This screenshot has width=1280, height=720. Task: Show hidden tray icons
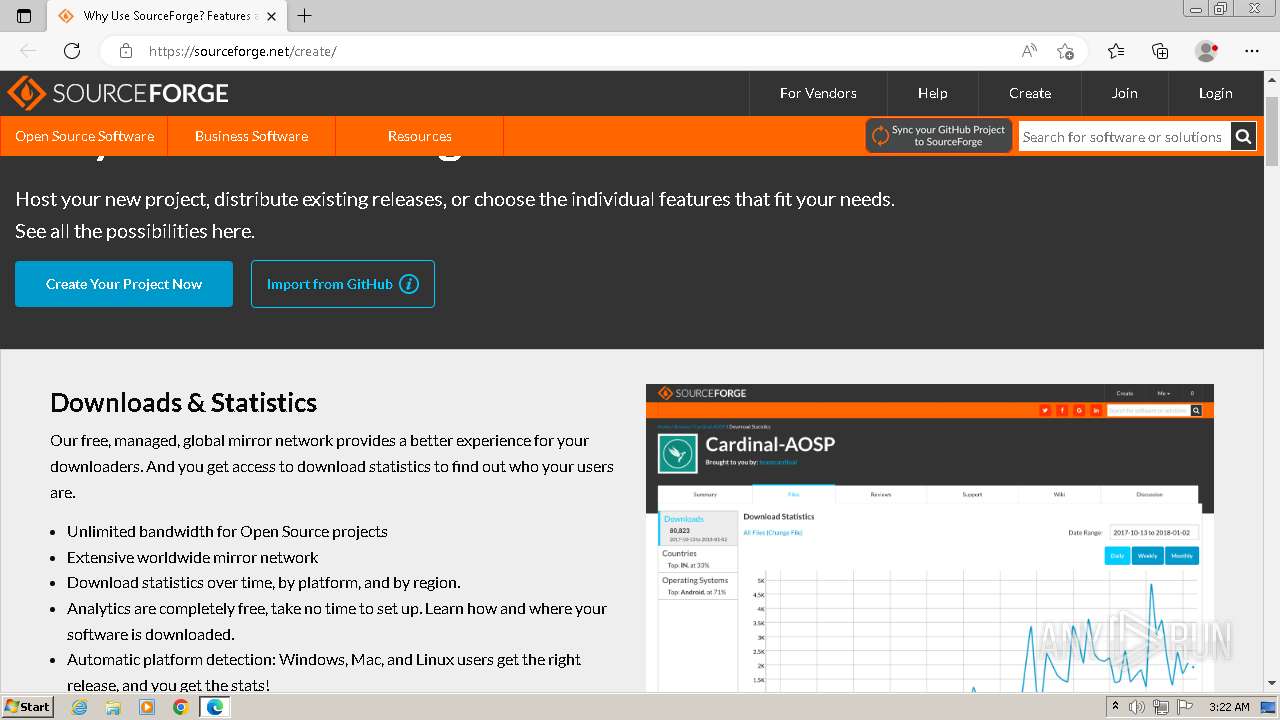pyautogui.click(x=1115, y=707)
